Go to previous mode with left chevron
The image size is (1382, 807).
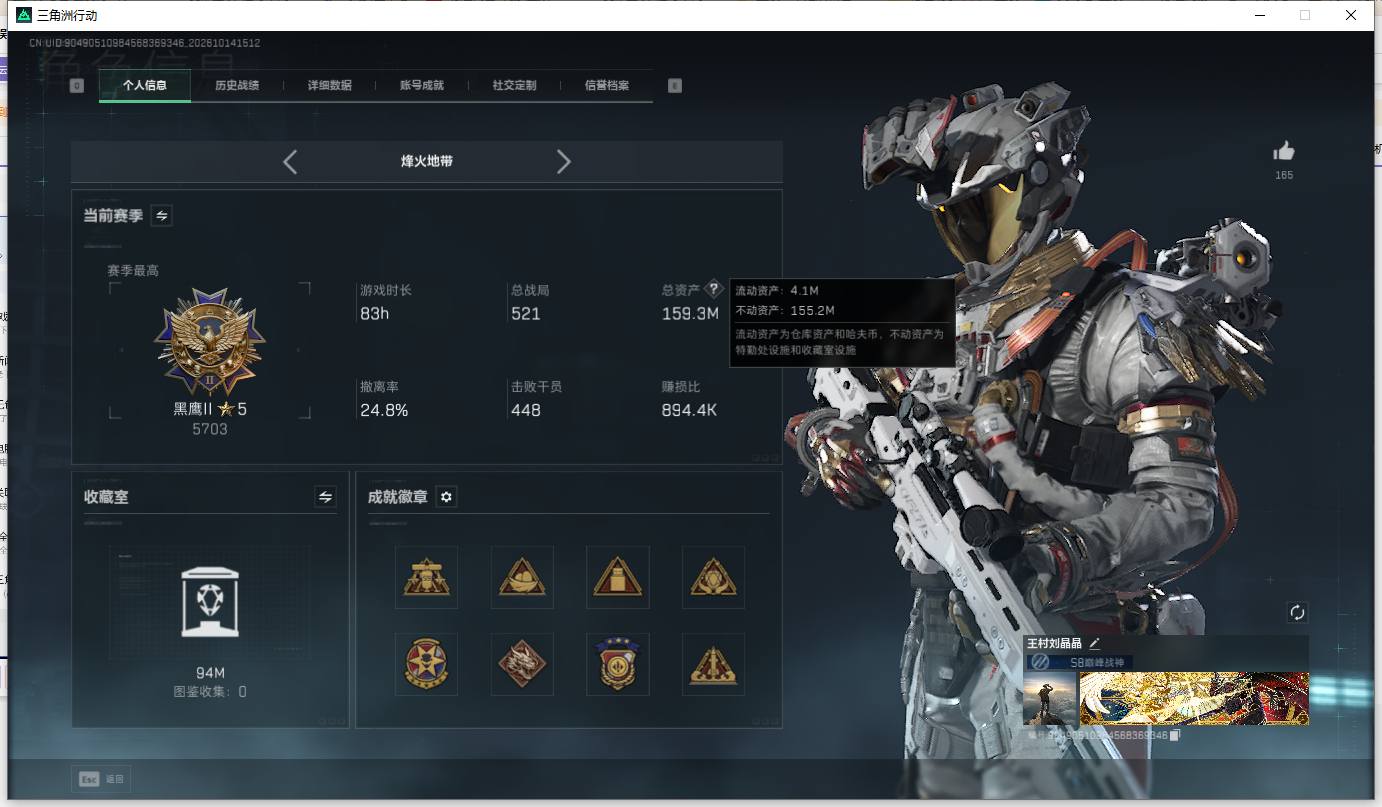290,161
